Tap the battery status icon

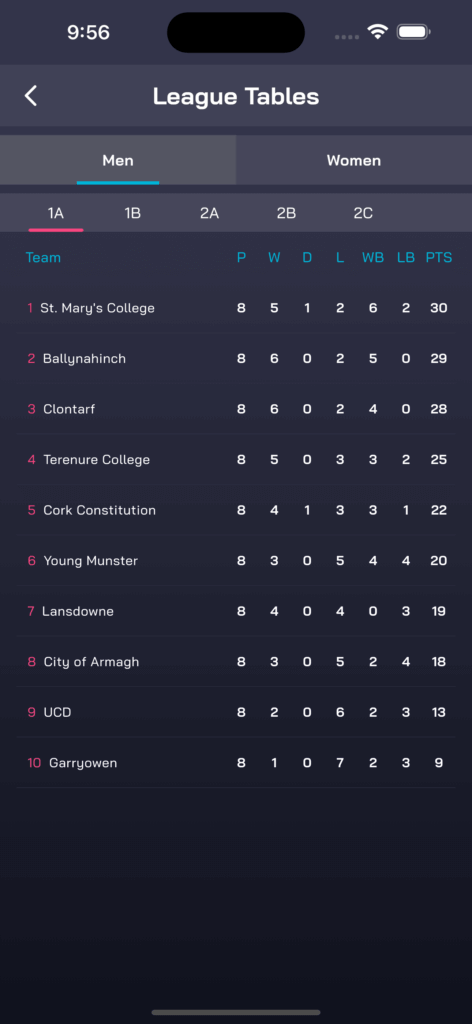pyautogui.click(x=413, y=31)
